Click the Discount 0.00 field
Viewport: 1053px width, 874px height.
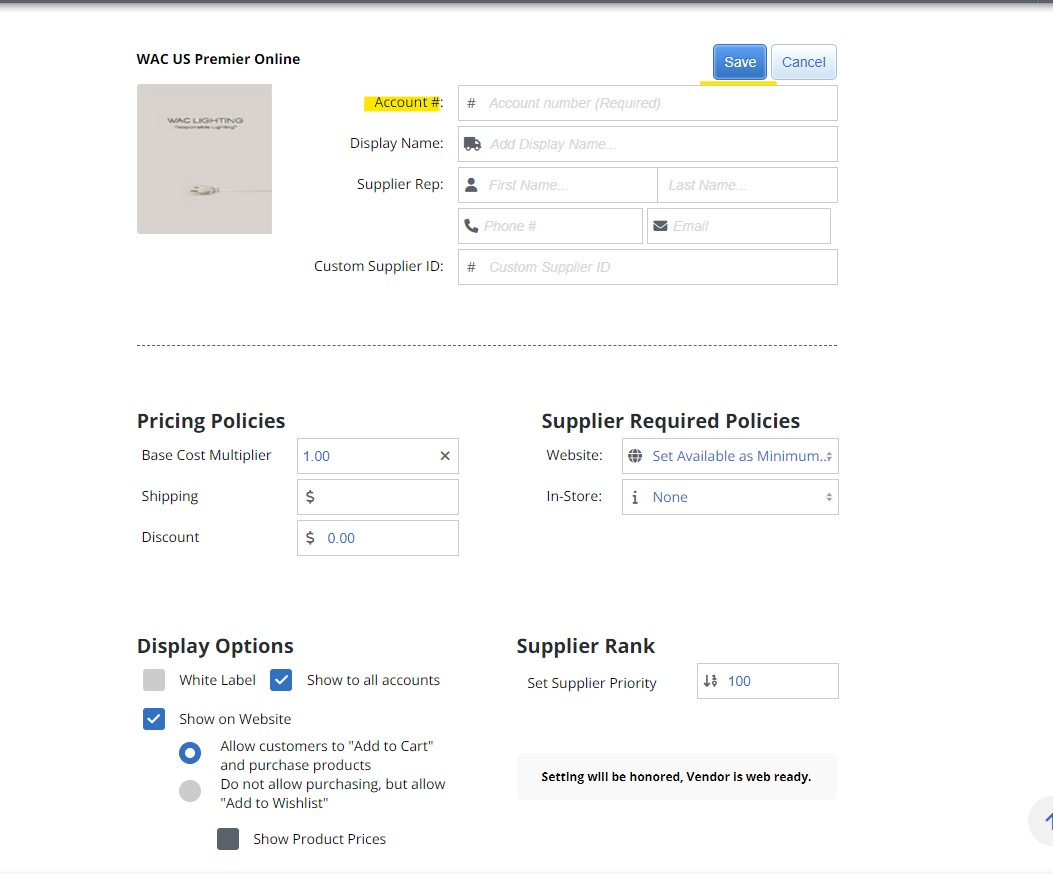coord(377,538)
